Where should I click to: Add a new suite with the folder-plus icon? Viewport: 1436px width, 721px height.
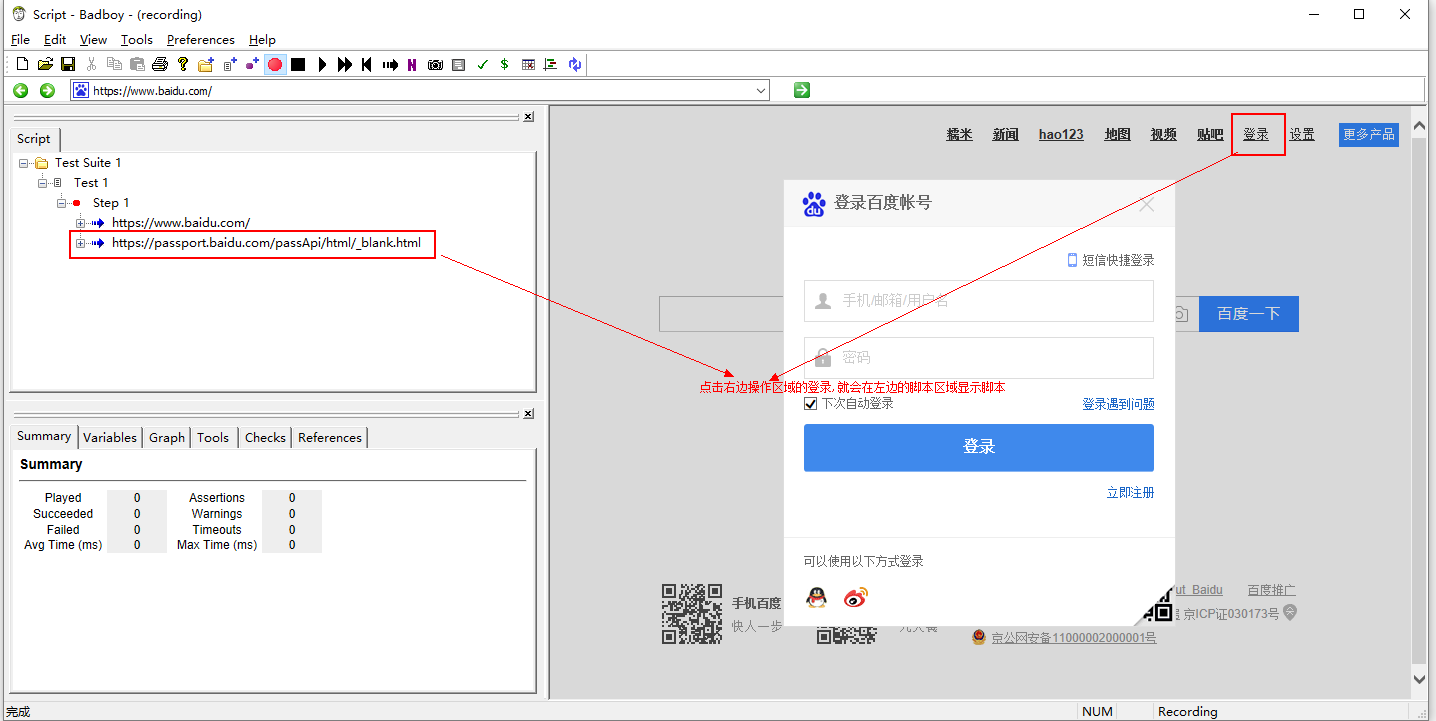206,64
